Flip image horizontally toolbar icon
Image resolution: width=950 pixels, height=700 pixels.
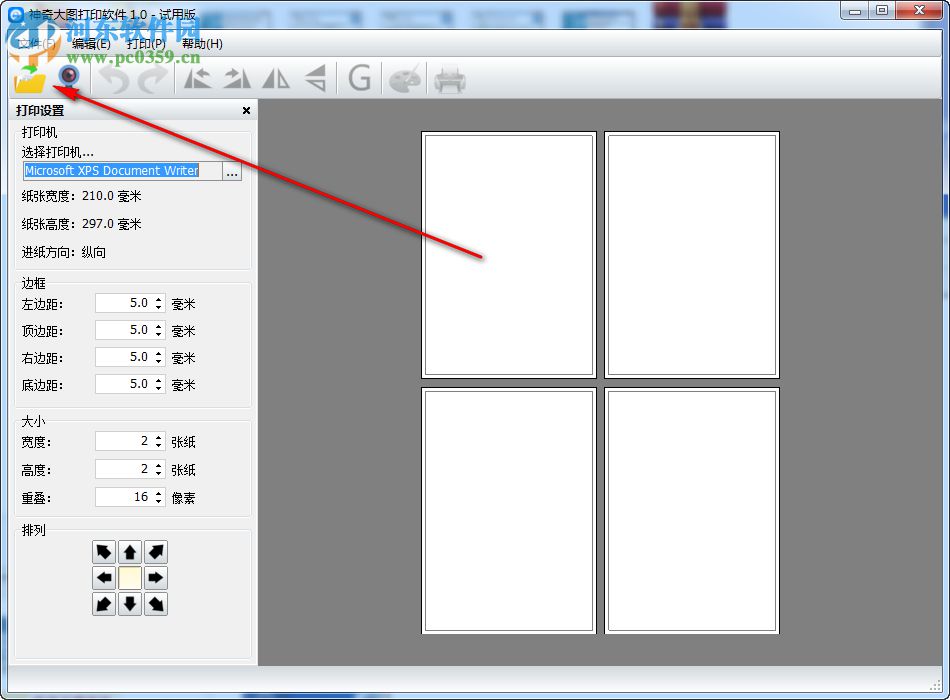[276, 79]
